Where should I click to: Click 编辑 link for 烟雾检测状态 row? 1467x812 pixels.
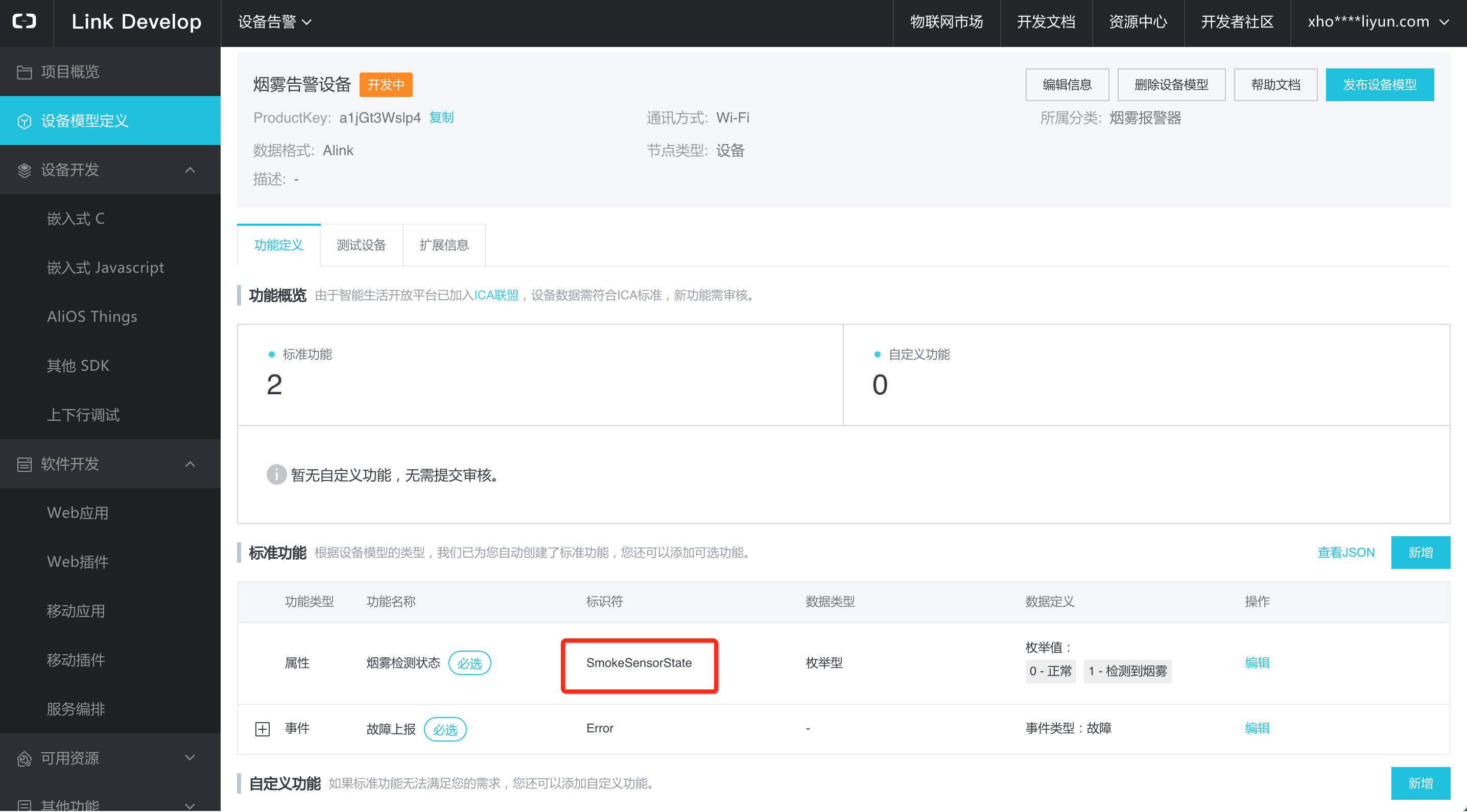(x=1257, y=662)
